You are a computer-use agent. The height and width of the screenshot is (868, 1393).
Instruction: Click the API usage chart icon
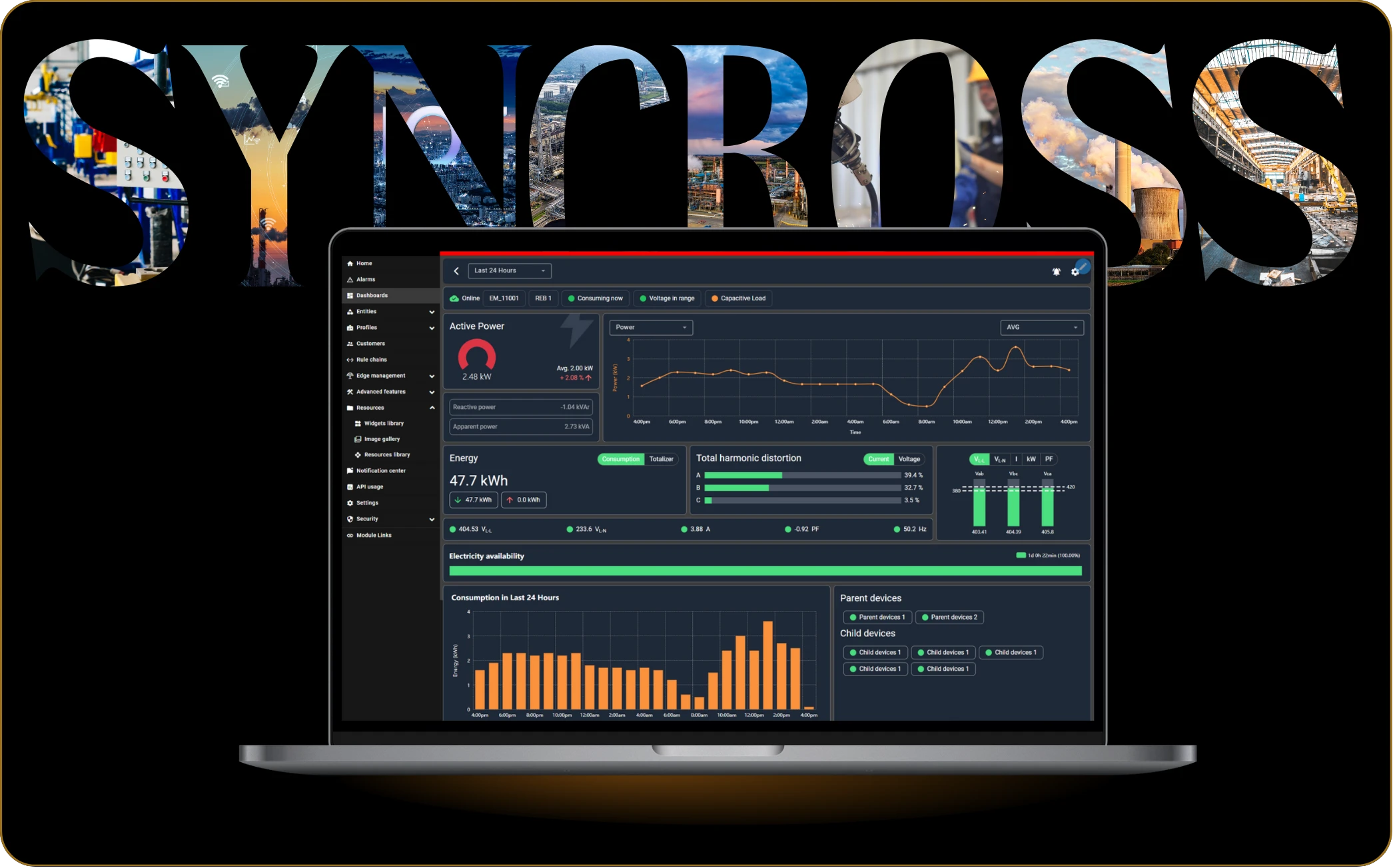point(350,487)
